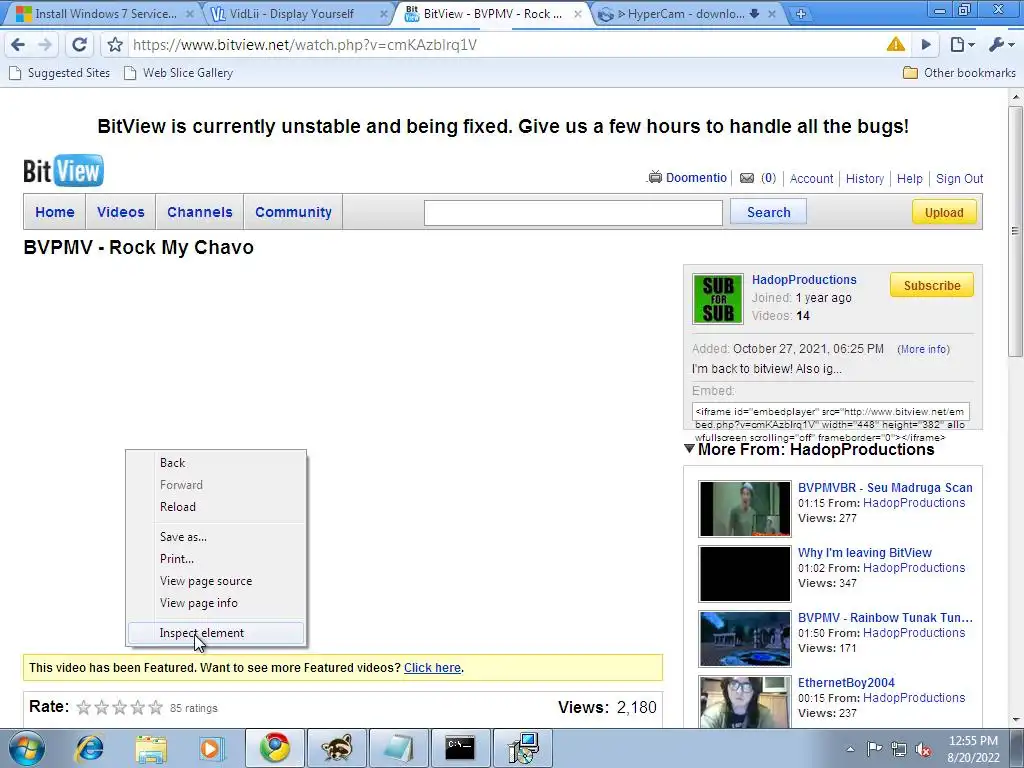Image resolution: width=1024 pixels, height=768 pixels.
Task: Click the browser forward arrow
Action: (x=45, y=44)
